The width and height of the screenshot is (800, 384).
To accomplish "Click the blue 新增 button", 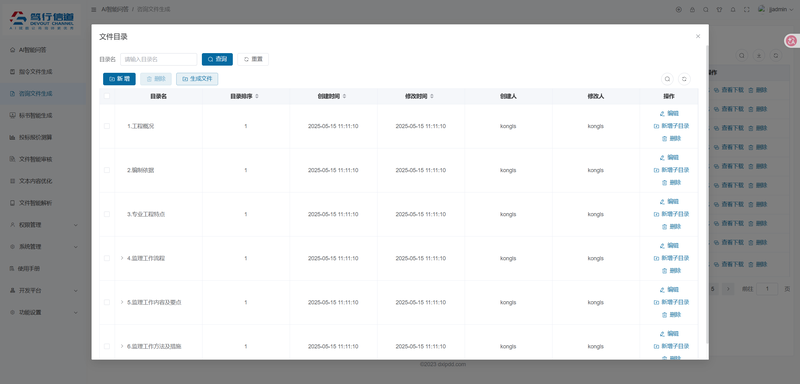I will coord(119,79).
